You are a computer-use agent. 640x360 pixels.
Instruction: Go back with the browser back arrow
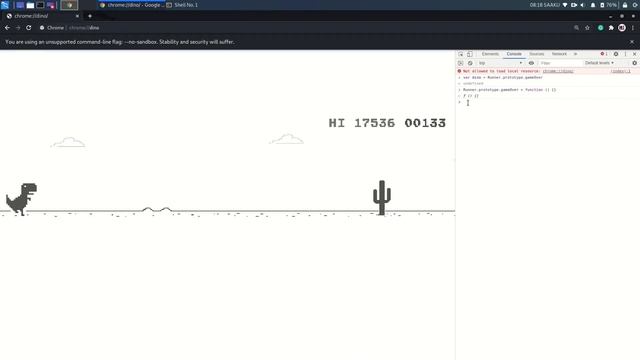(x=7, y=28)
